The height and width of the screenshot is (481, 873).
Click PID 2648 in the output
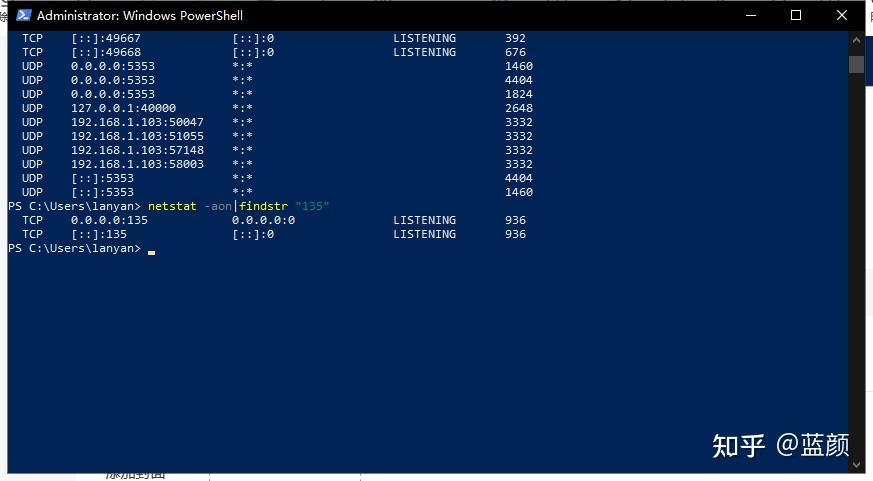click(518, 108)
